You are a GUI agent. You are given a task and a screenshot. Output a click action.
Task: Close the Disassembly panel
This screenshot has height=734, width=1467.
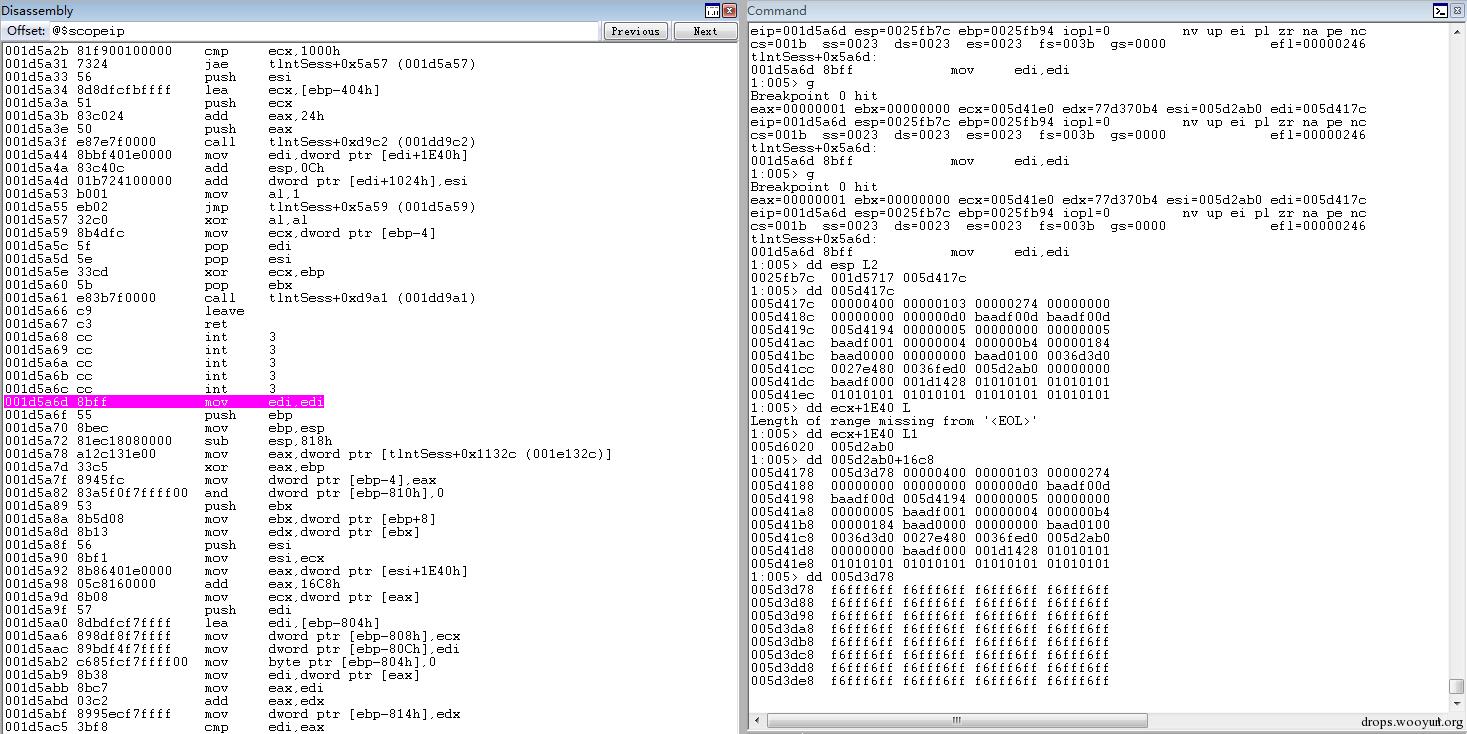coord(731,11)
